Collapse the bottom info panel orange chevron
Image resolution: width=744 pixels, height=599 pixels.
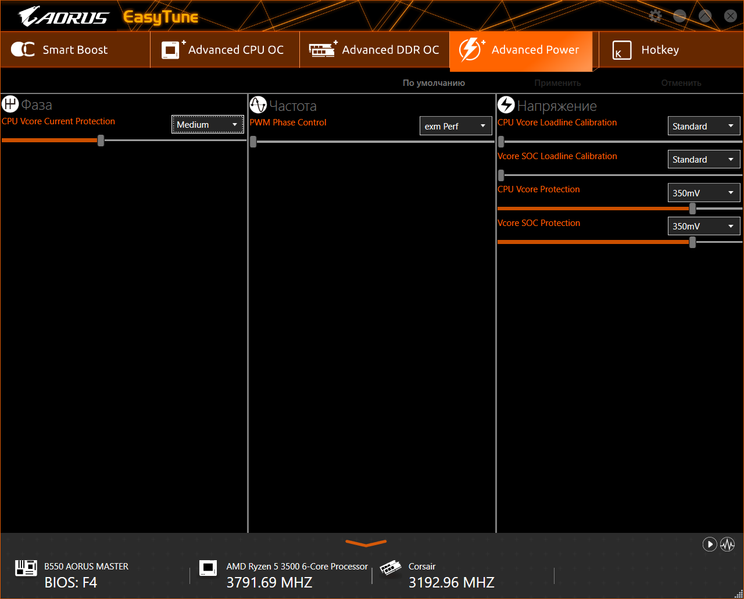pos(366,543)
